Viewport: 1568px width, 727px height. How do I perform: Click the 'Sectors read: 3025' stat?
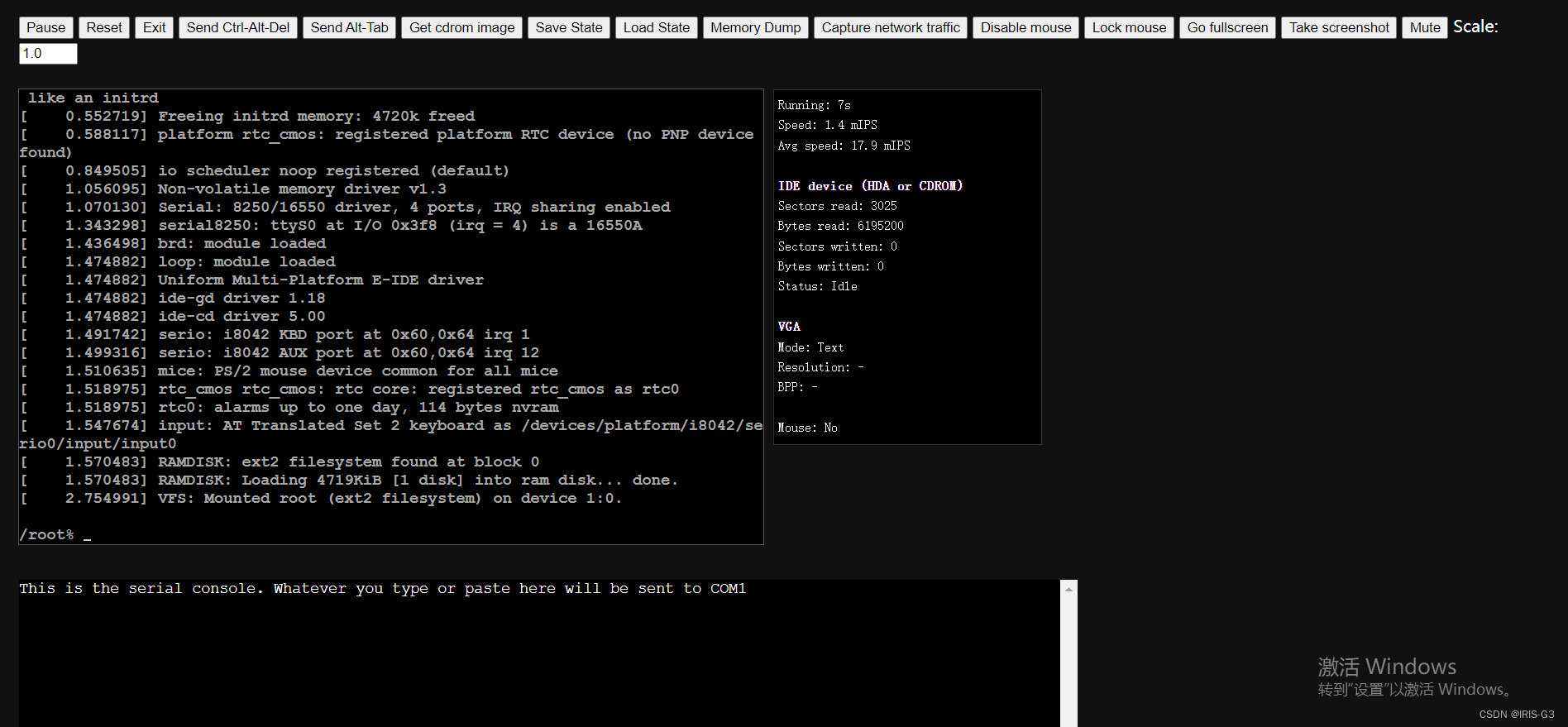point(837,206)
